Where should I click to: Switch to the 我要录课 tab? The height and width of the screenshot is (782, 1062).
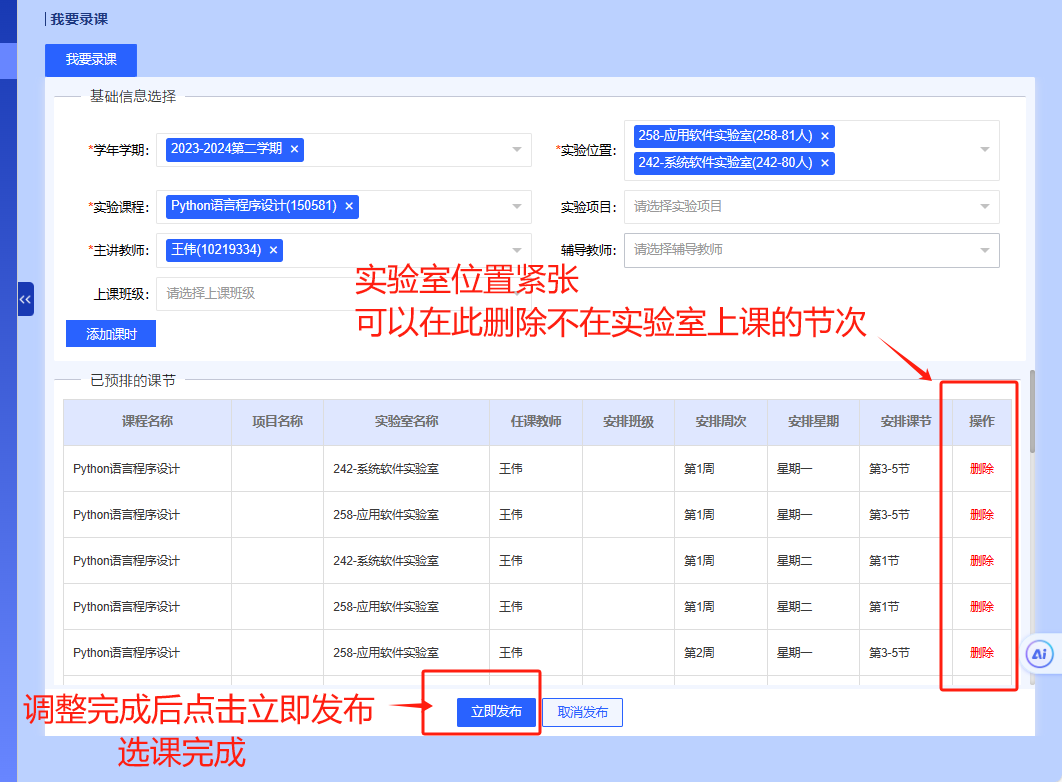(x=91, y=60)
